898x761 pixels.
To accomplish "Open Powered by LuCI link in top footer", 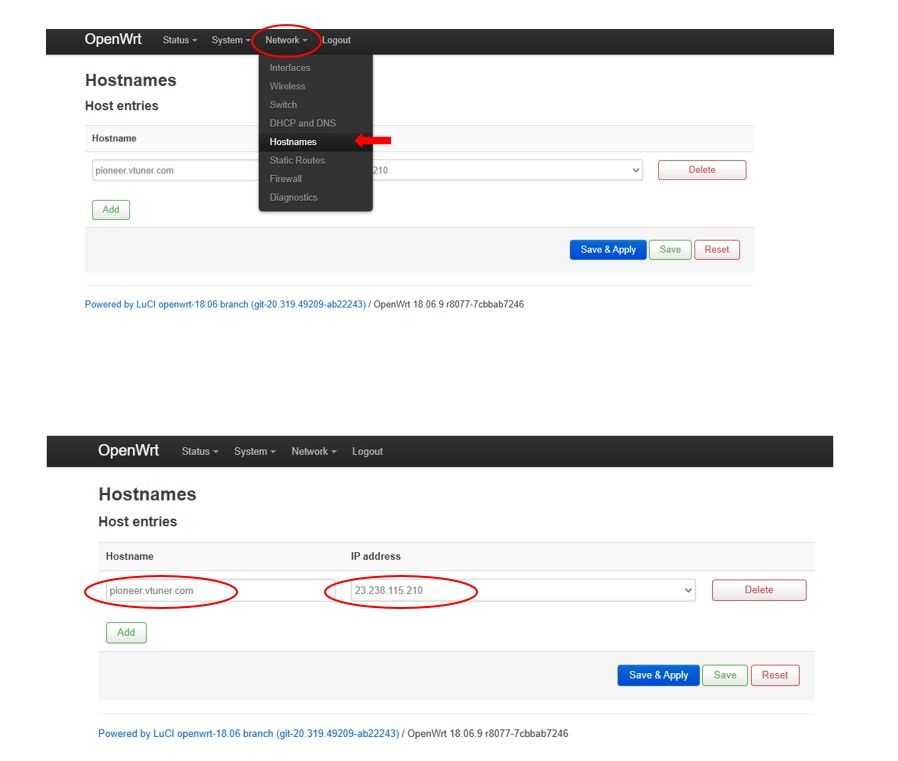I will tap(225, 304).
